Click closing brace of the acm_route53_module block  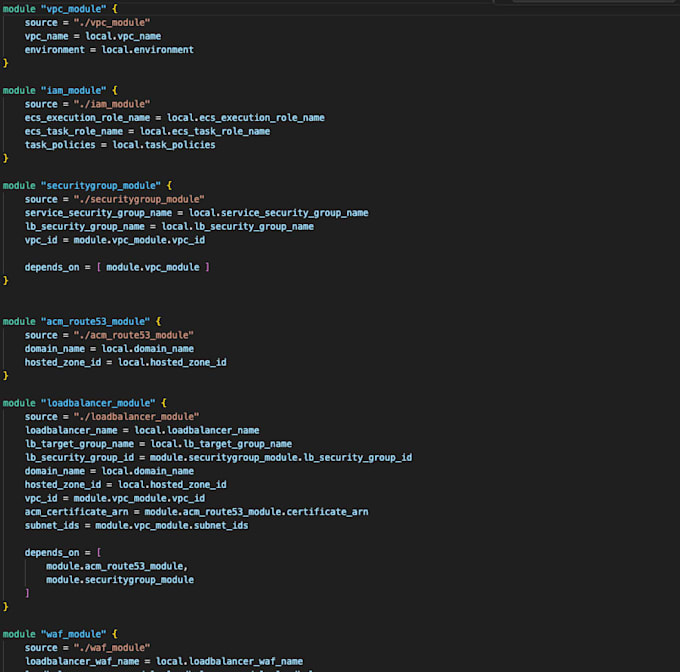point(6,376)
